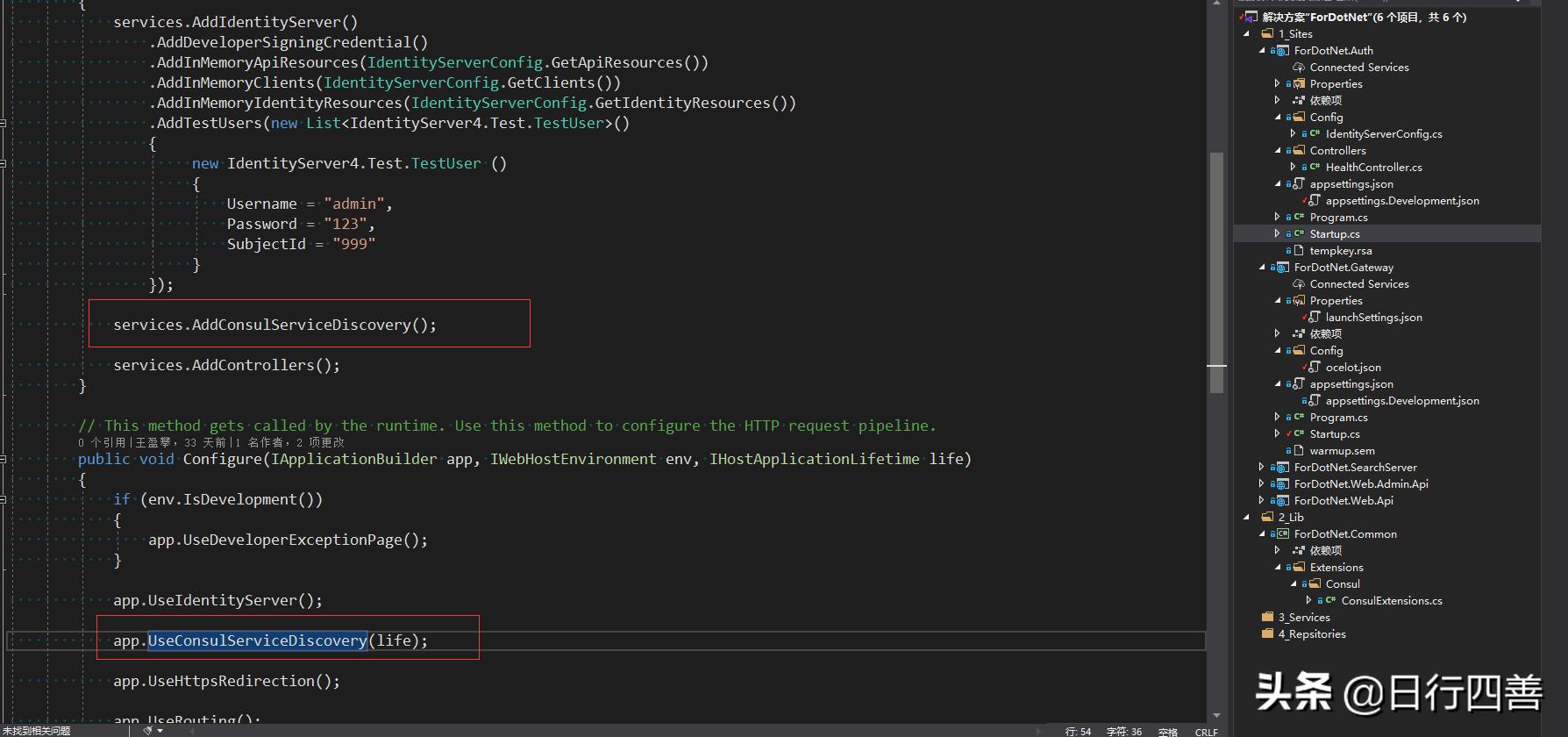The width and height of the screenshot is (1568, 737).
Task: Expand the ForDotNet.Web.Admin.Api project node
Action: point(1262,484)
